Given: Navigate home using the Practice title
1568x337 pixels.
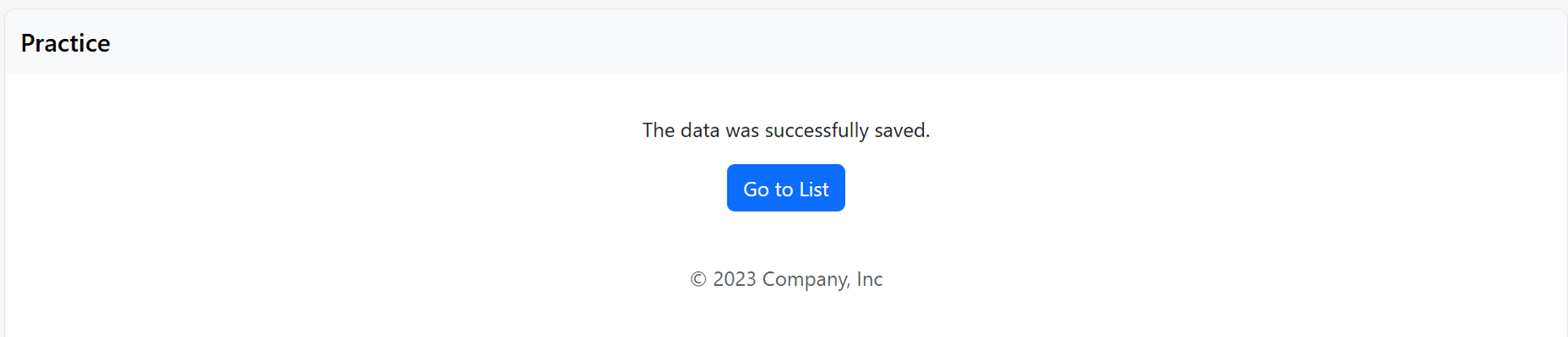Looking at the screenshot, I should coord(66,43).
